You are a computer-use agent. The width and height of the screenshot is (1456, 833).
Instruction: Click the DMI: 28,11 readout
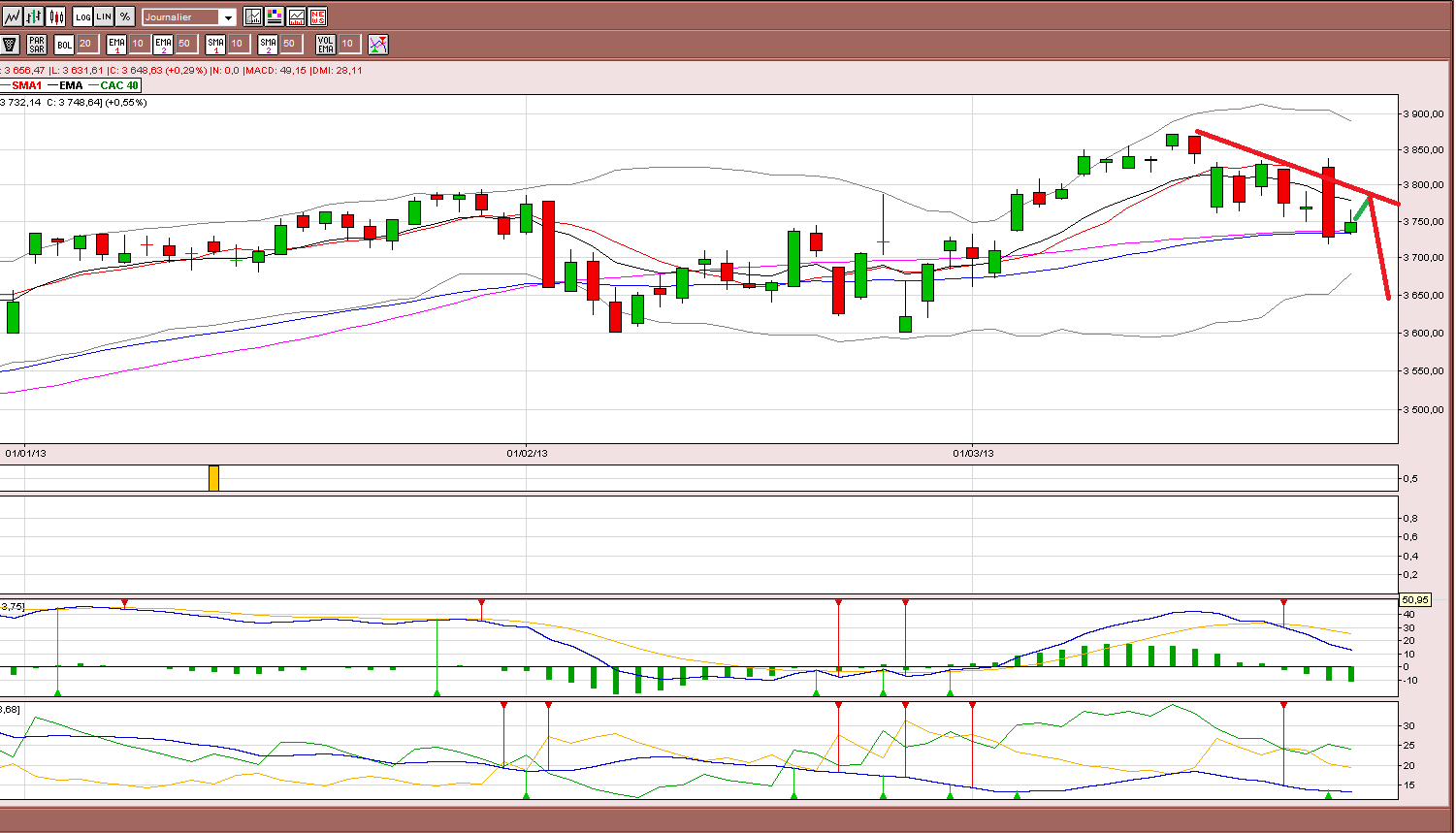click(x=337, y=70)
